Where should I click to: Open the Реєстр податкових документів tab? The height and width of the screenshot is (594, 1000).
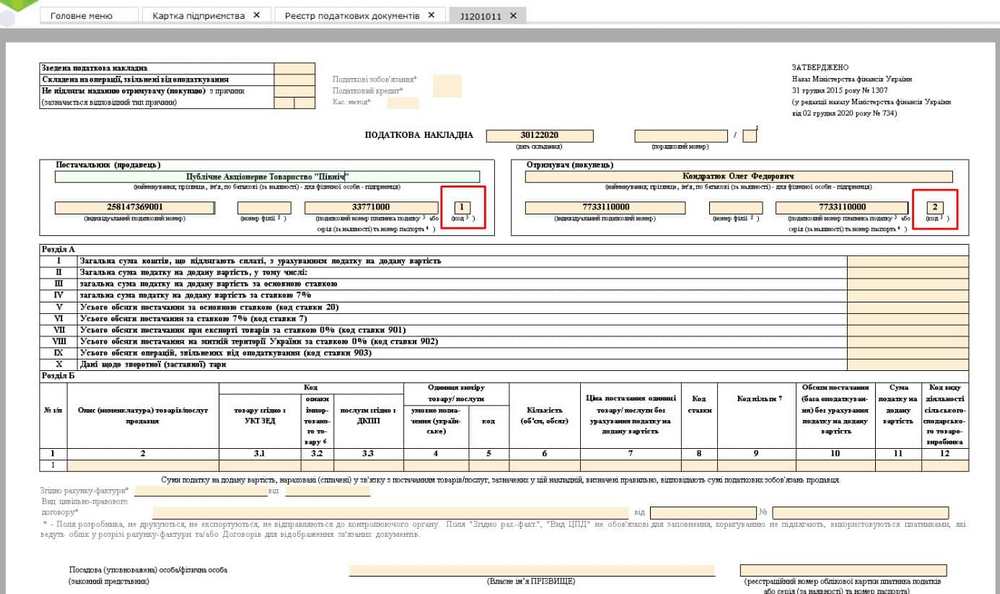coord(345,16)
